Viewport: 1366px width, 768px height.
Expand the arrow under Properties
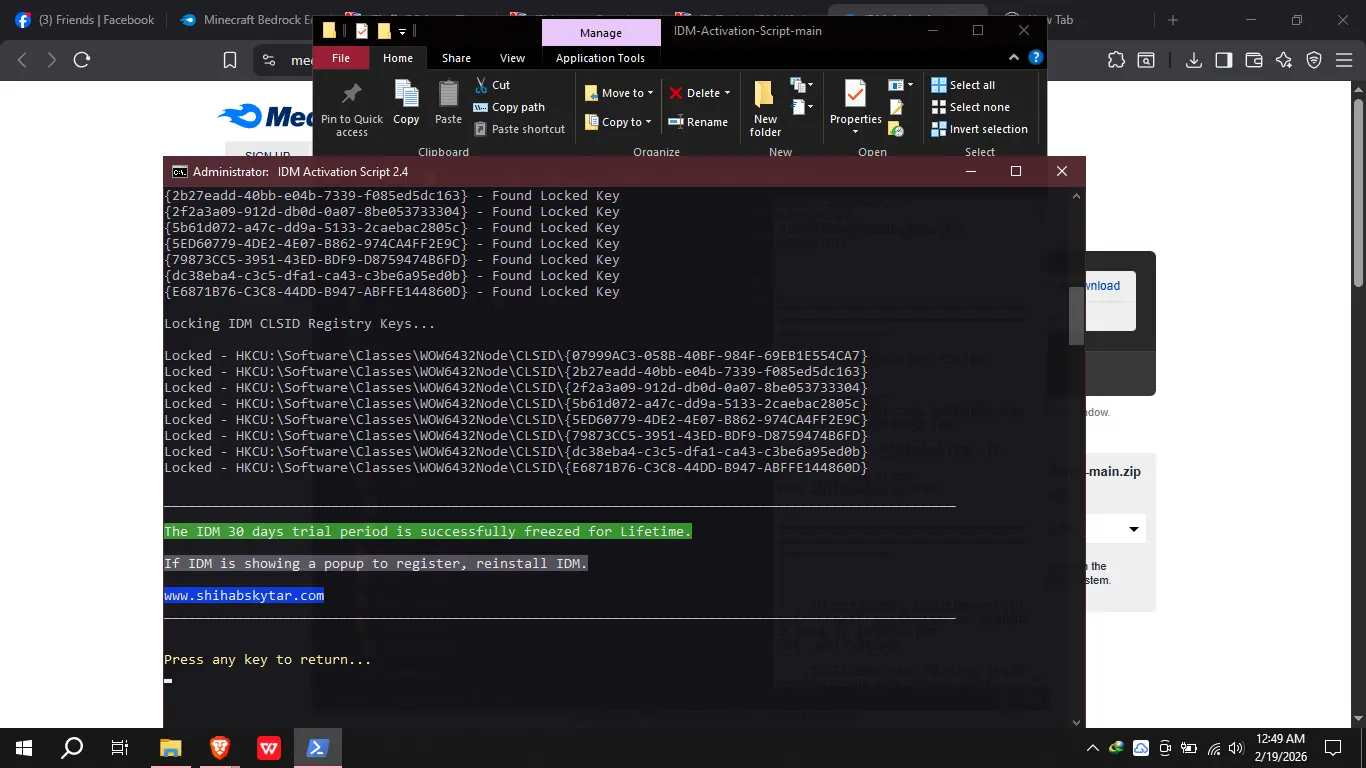[855, 132]
